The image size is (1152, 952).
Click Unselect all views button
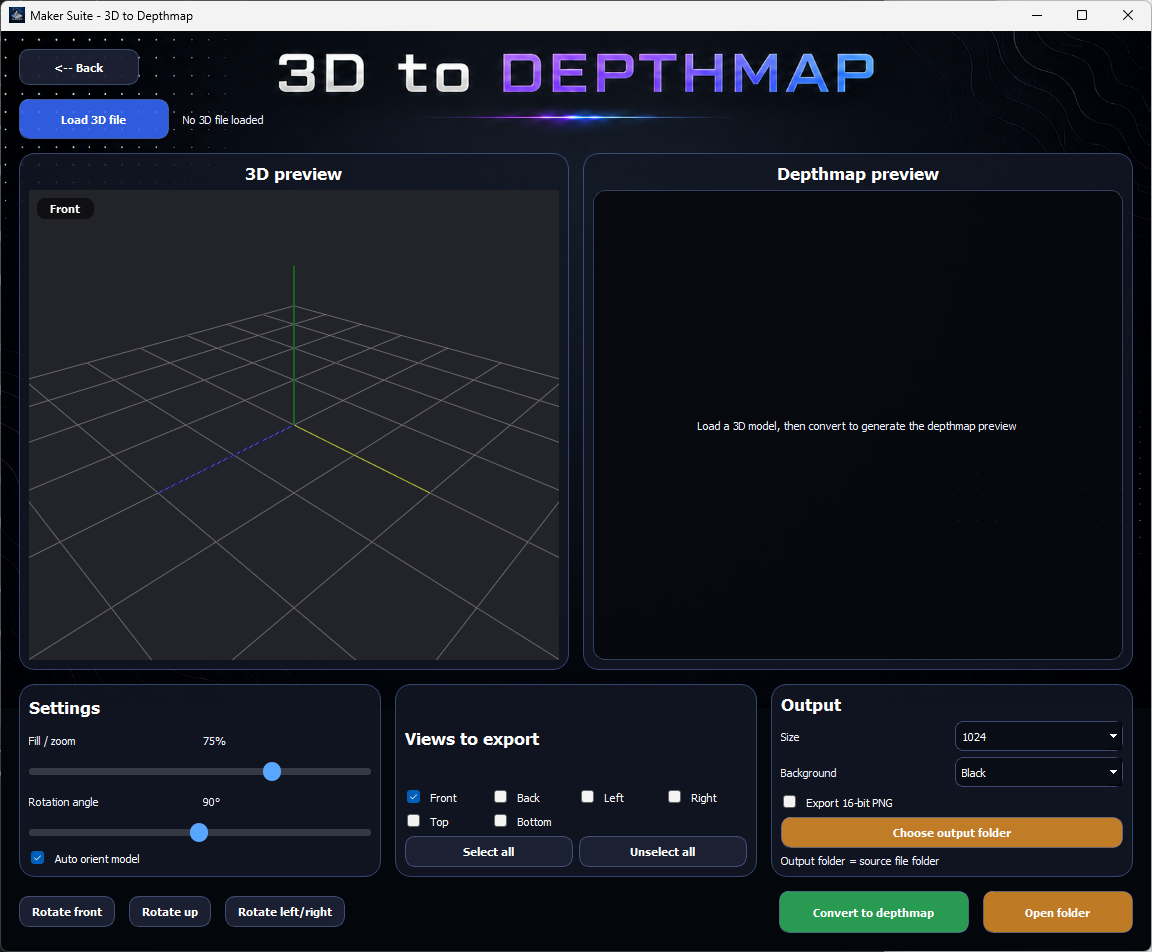coord(663,852)
